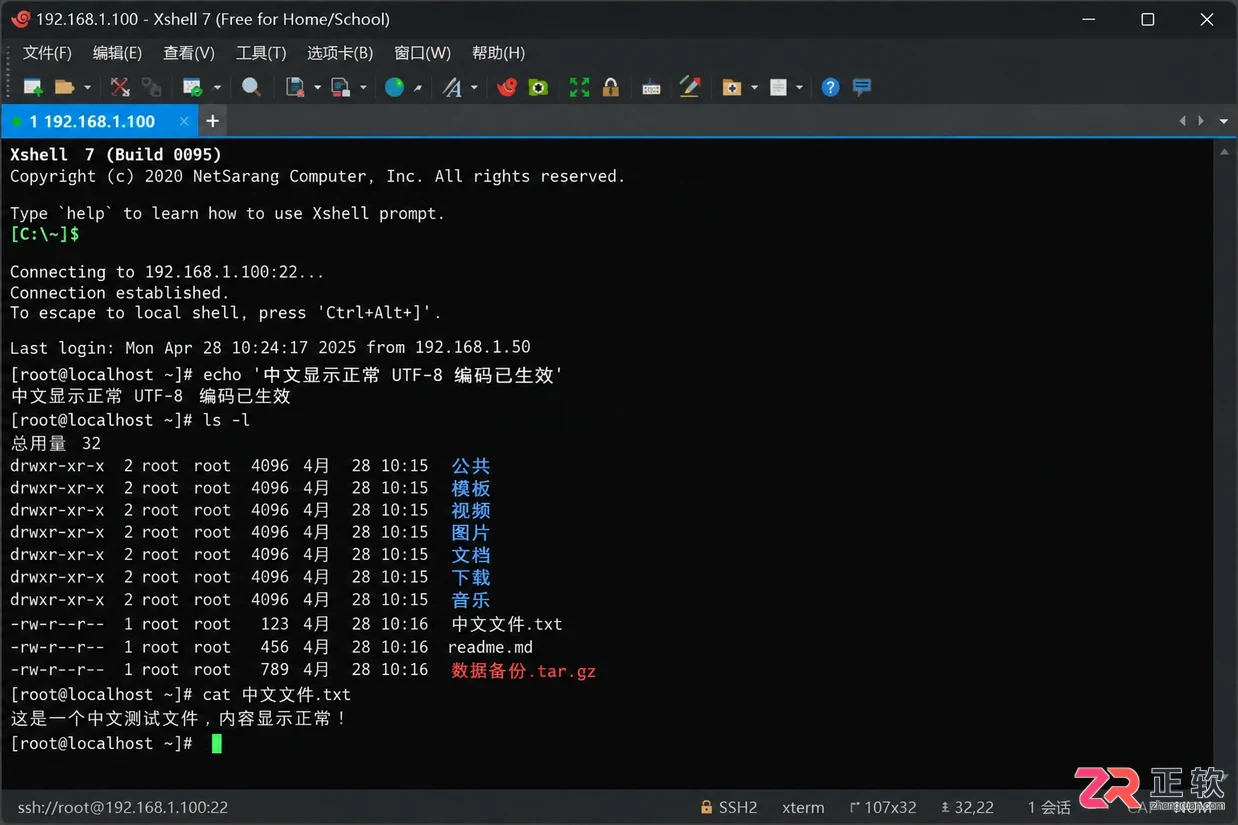Open the 工具(T) menu
The width and height of the screenshot is (1238, 825).
(261, 53)
